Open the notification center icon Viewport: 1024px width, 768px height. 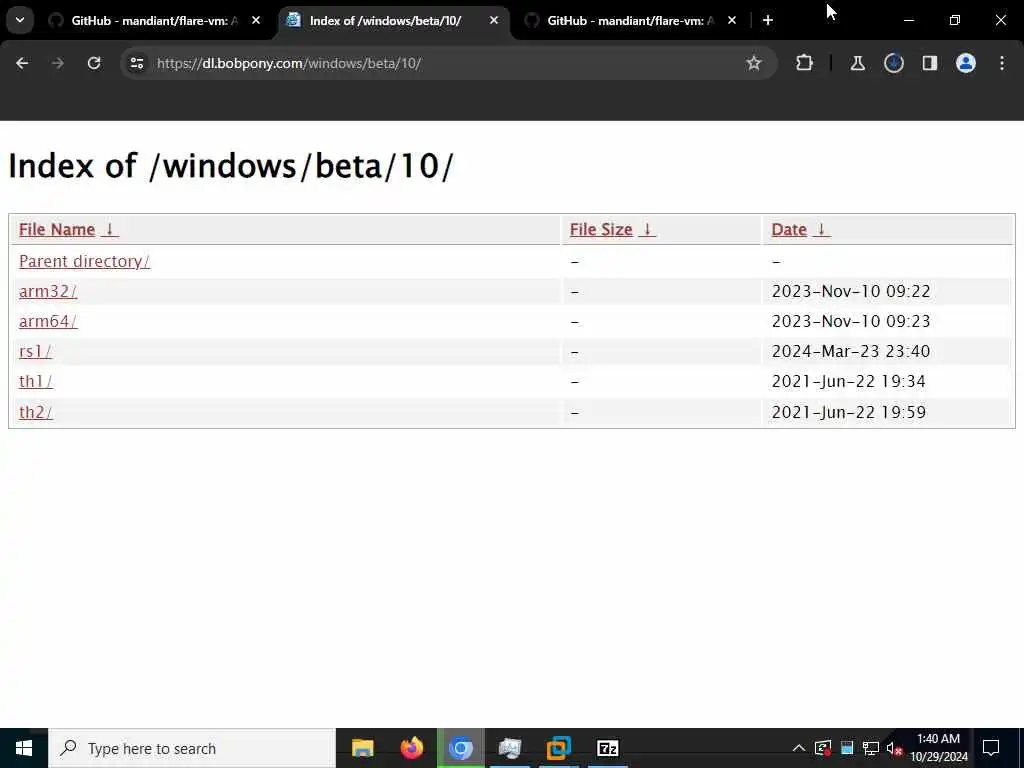click(991, 748)
